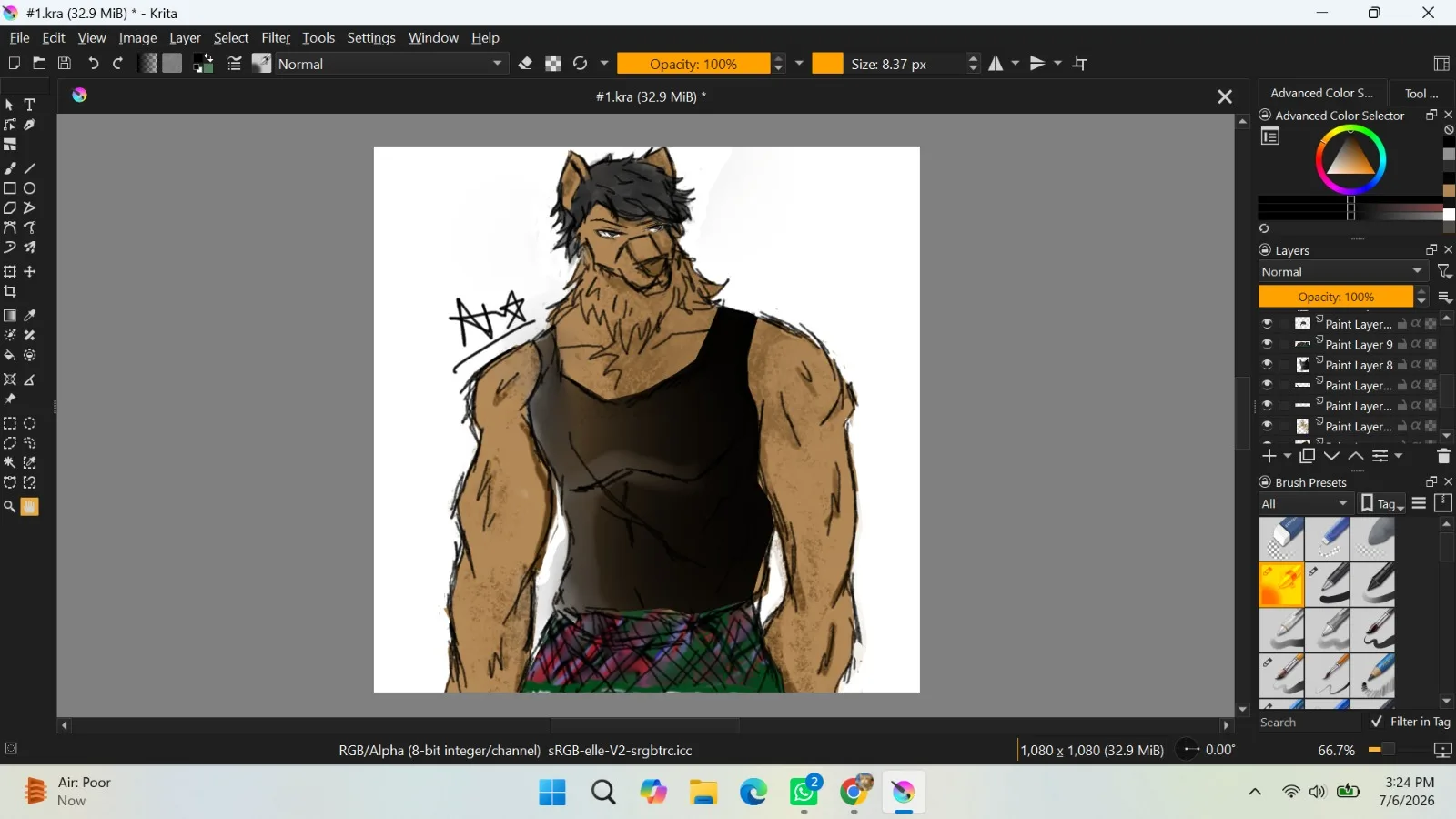The image size is (1456, 819).
Task: Adjust the brush Opacity 100% slider
Action: click(x=693, y=64)
